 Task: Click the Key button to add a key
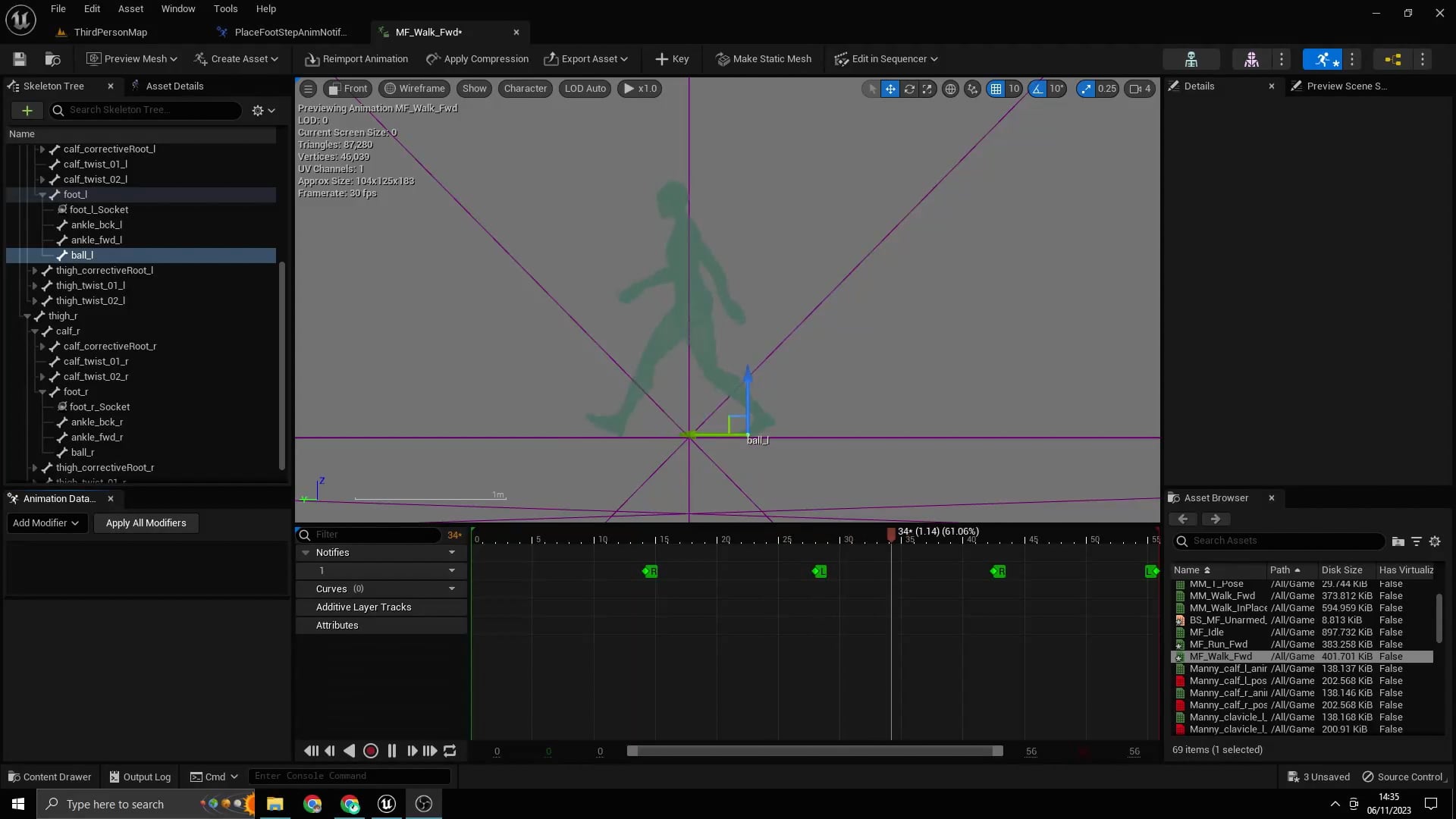pyautogui.click(x=672, y=58)
